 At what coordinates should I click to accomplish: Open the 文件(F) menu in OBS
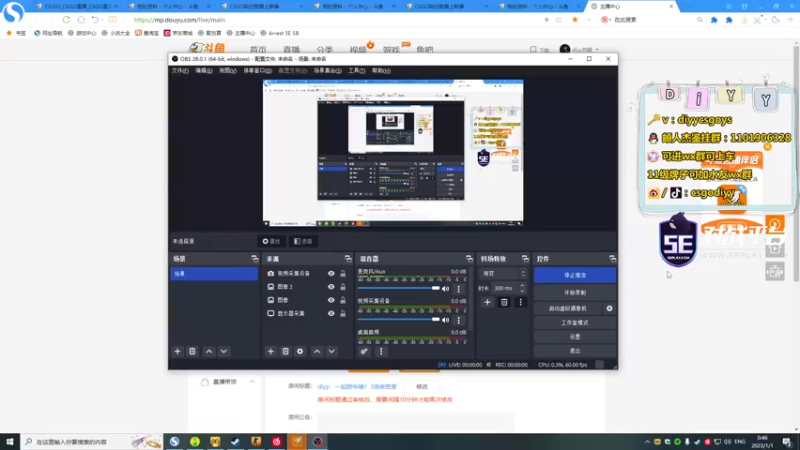180,70
